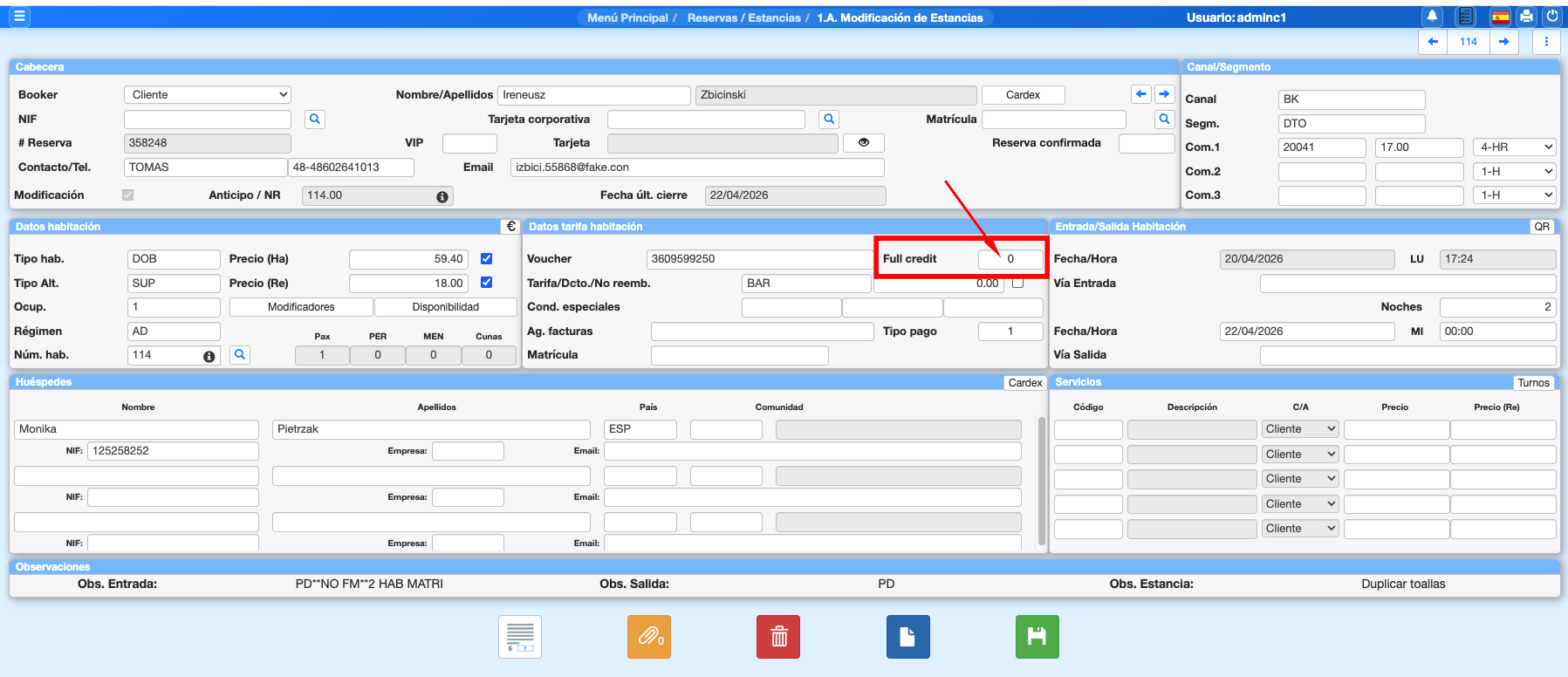The width and height of the screenshot is (1568, 677).
Task: Expand the Com.1 4-HR dropdown
Action: pyautogui.click(x=1516, y=147)
